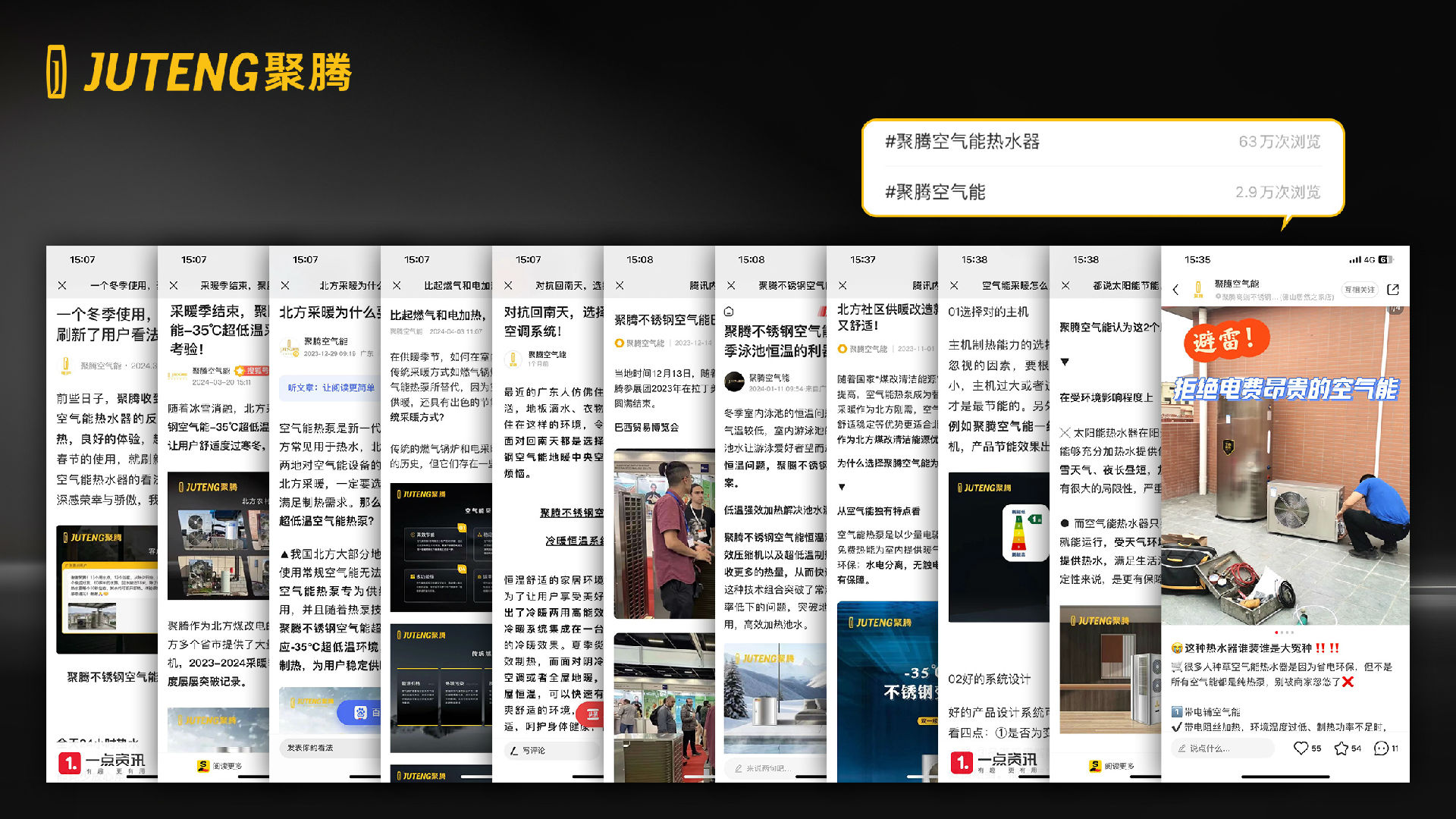Open the energy efficiency label image
The width and height of the screenshot is (1456, 819).
pyautogui.click(x=999, y=549)
